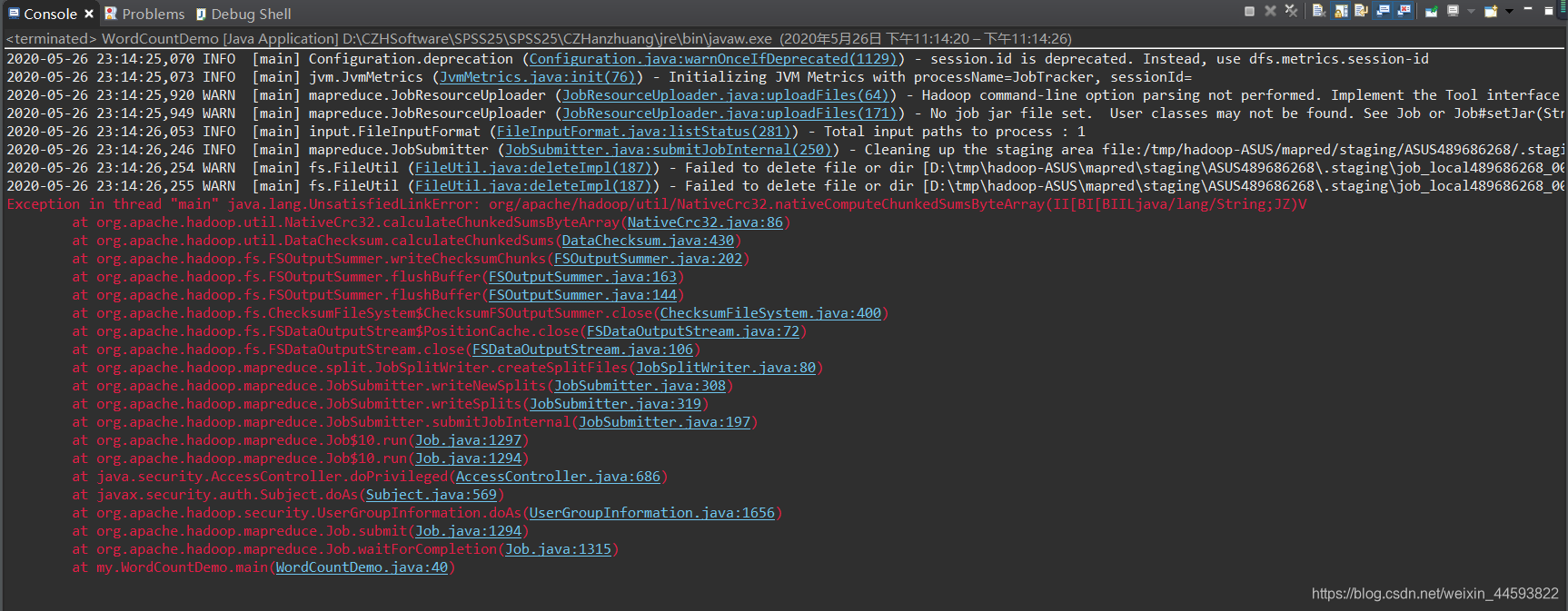Image resolution: width=1568 pixels, height=611 pixels.
Task: Open FileUtil.java:deleteImpl(187) link at 23:14:26,254
Action: coord(533,168)
